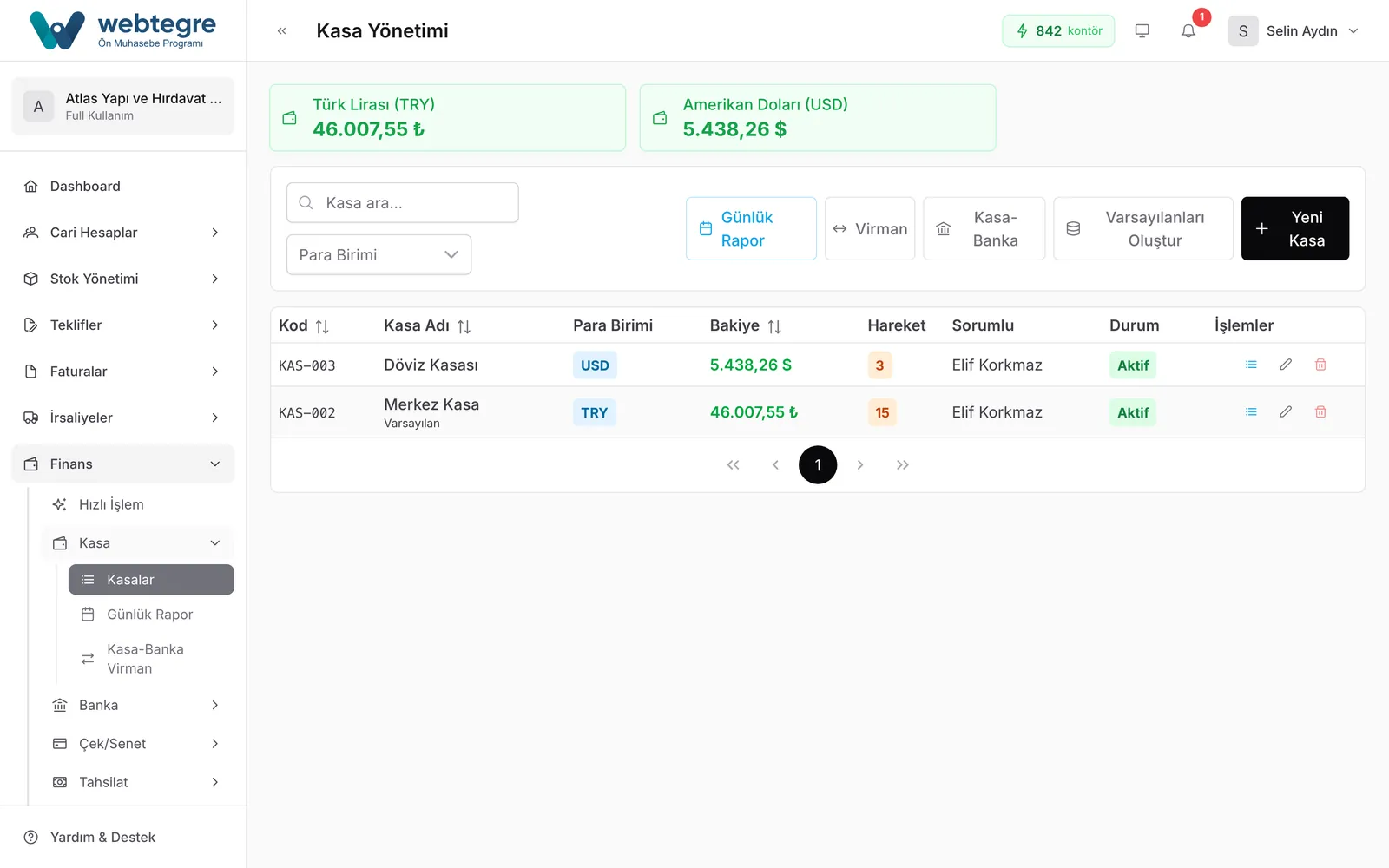Click the Virman button
This screenshot has height=868, width=1389.
point(870,228)
